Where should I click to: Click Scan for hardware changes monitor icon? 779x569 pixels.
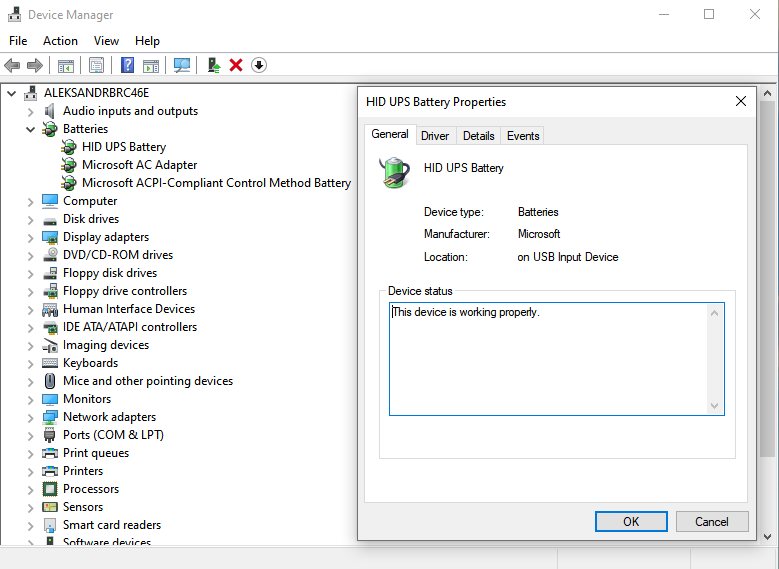(x=182, y=65)
